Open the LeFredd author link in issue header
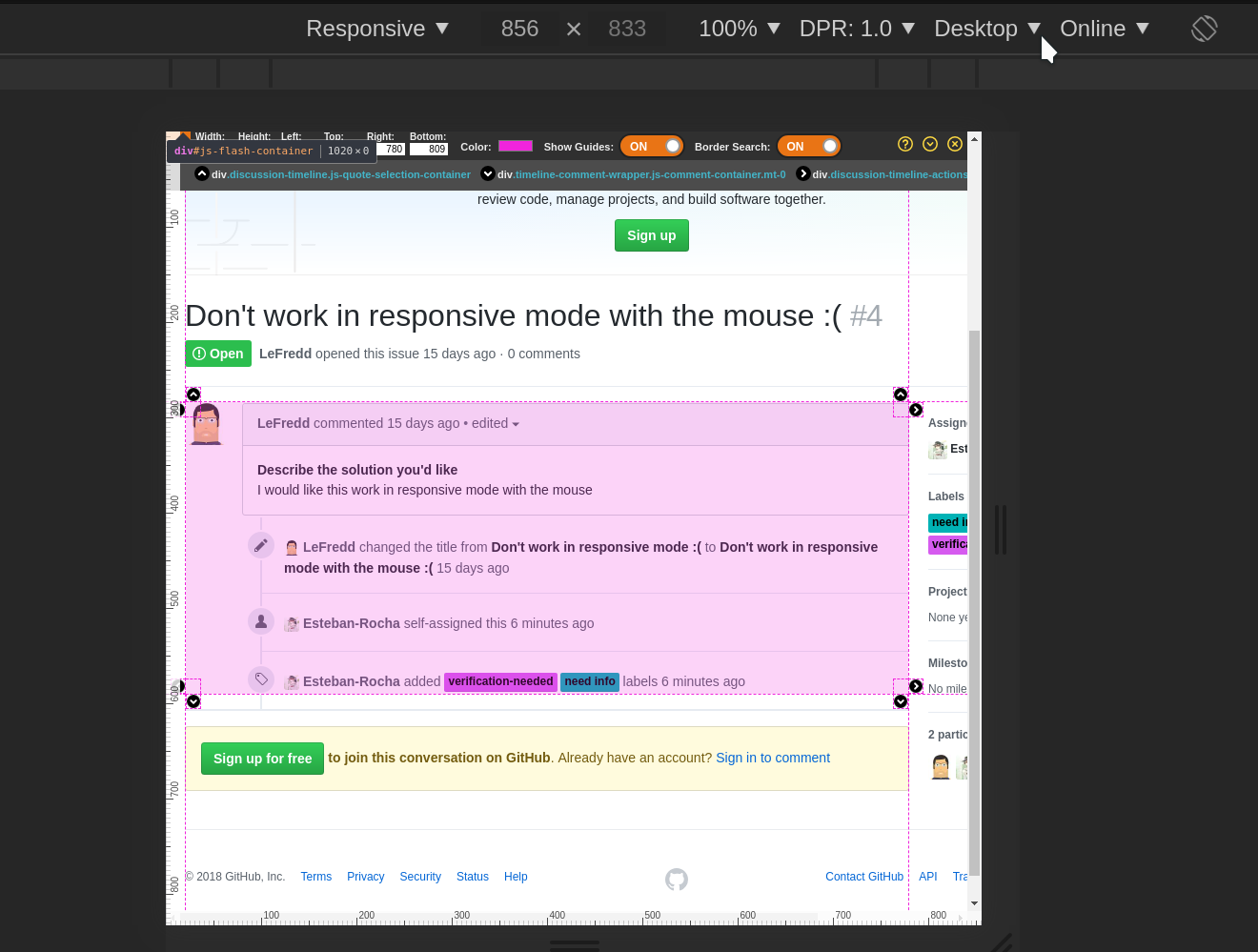 tap(285, 354)
